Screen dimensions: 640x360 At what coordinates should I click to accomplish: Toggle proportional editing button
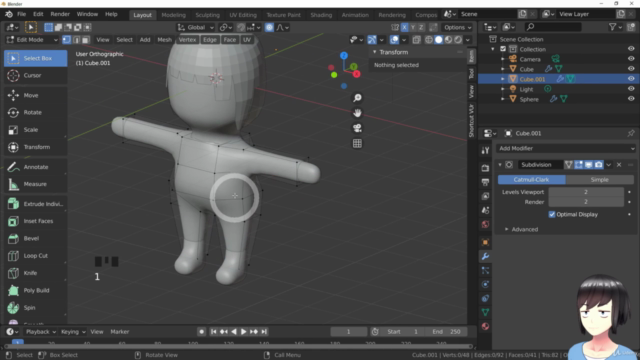pyautogui.click(x=269, y=27)
